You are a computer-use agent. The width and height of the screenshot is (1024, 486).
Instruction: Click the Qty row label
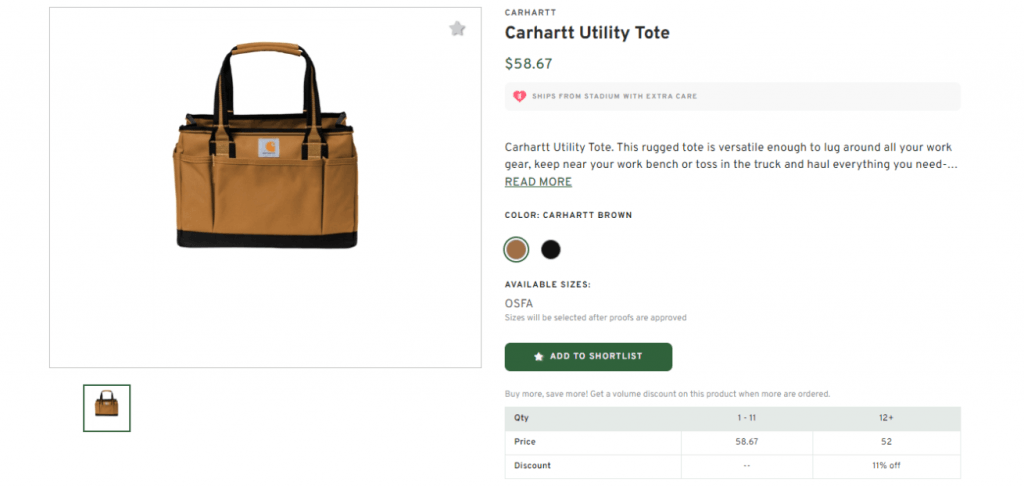click(521, 418)
